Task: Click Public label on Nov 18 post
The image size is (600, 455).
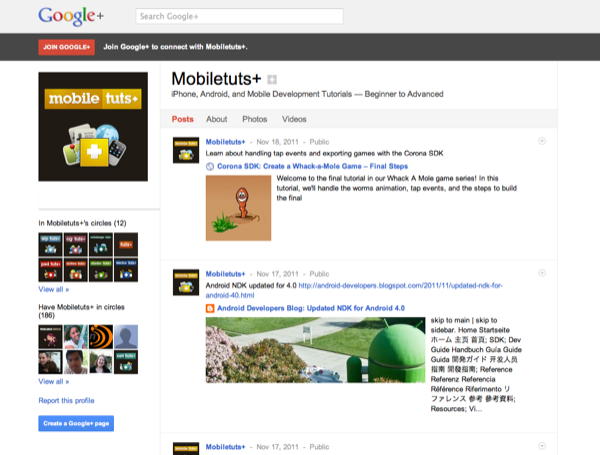Action: (319, 142)
